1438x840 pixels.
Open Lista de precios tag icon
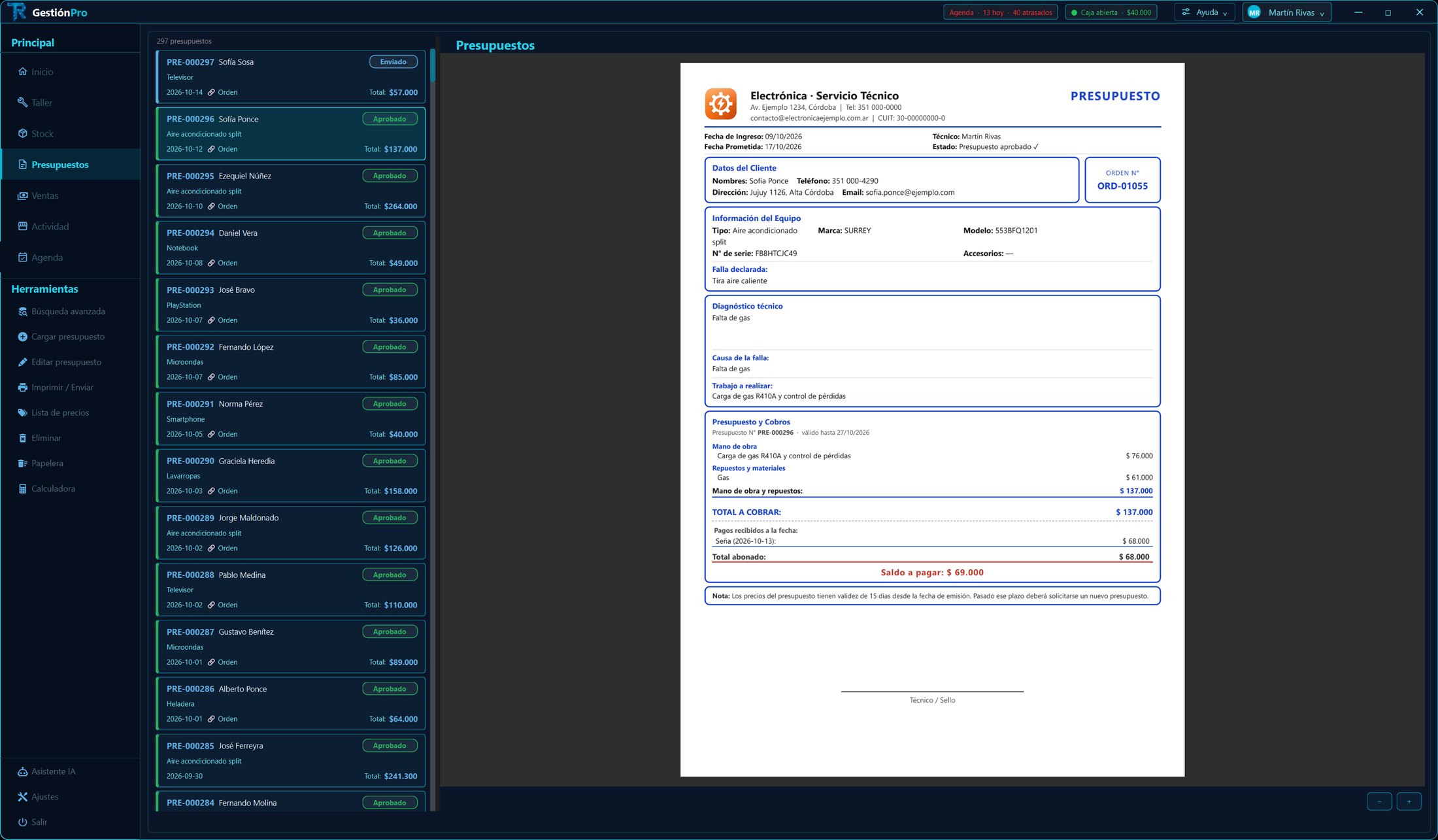(x=22, y=412)
